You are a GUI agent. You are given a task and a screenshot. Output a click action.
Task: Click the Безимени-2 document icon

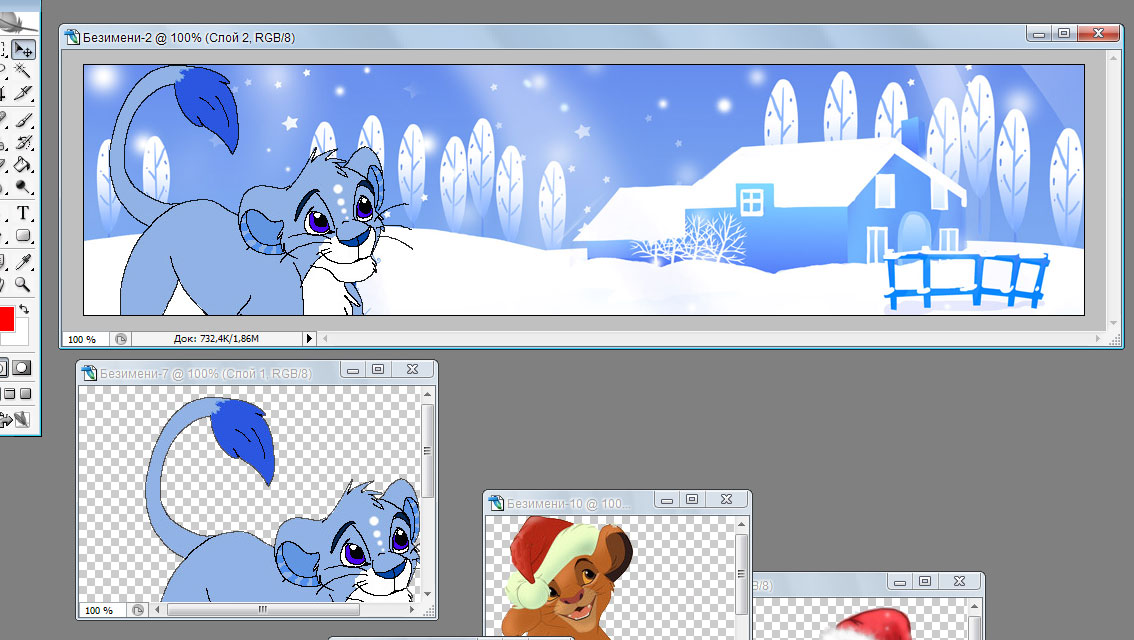coord(72,37)
